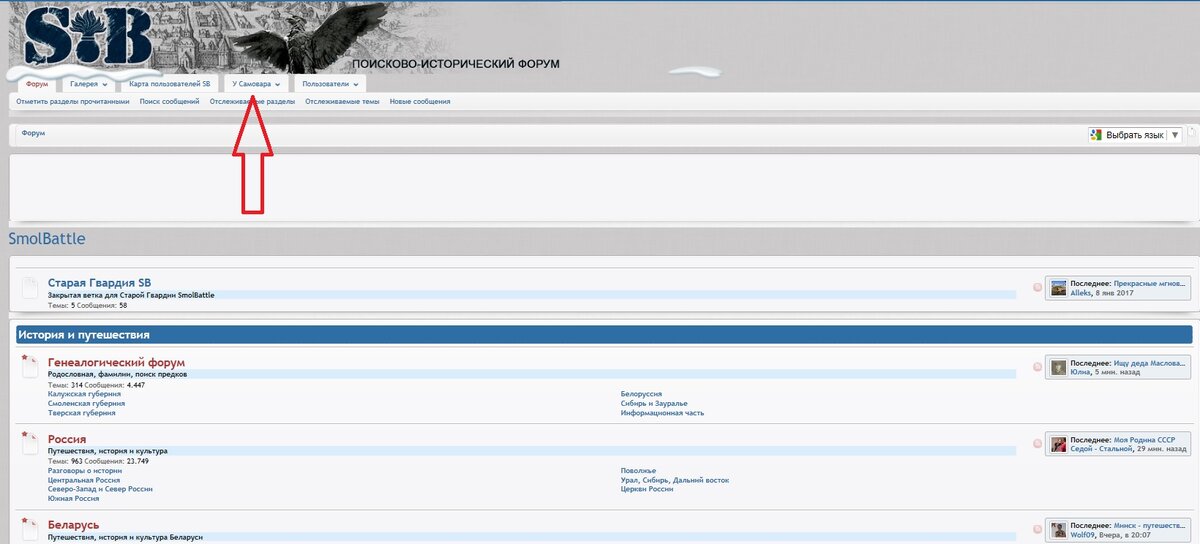This screenshot has height=544, width=1200.
Task: Expand the У Самовара tab dropdown arrow
Action: pyautogui.click(x=277, y=85)
